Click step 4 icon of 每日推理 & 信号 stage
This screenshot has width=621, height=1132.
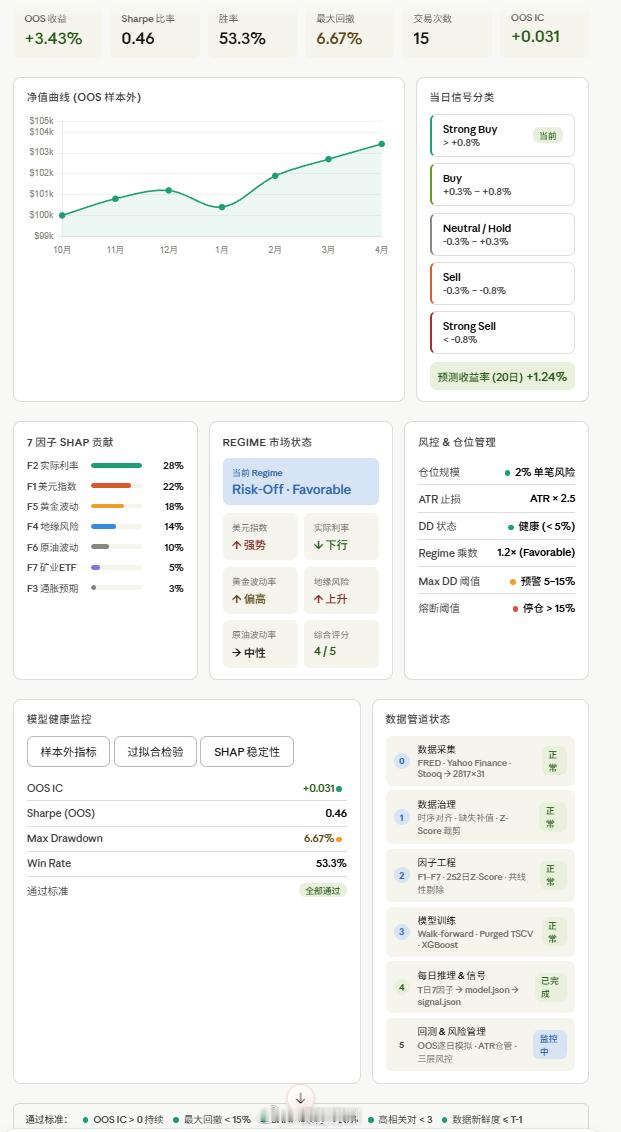pyautogui.click(x=402, y=987)
